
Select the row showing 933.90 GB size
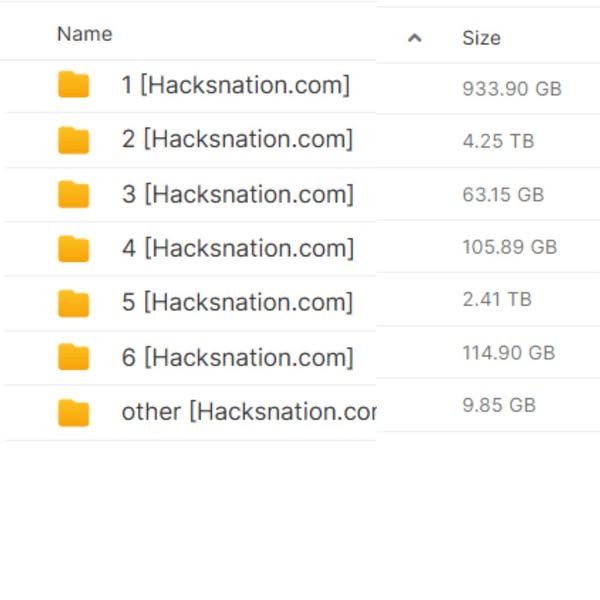click(511, 88)
